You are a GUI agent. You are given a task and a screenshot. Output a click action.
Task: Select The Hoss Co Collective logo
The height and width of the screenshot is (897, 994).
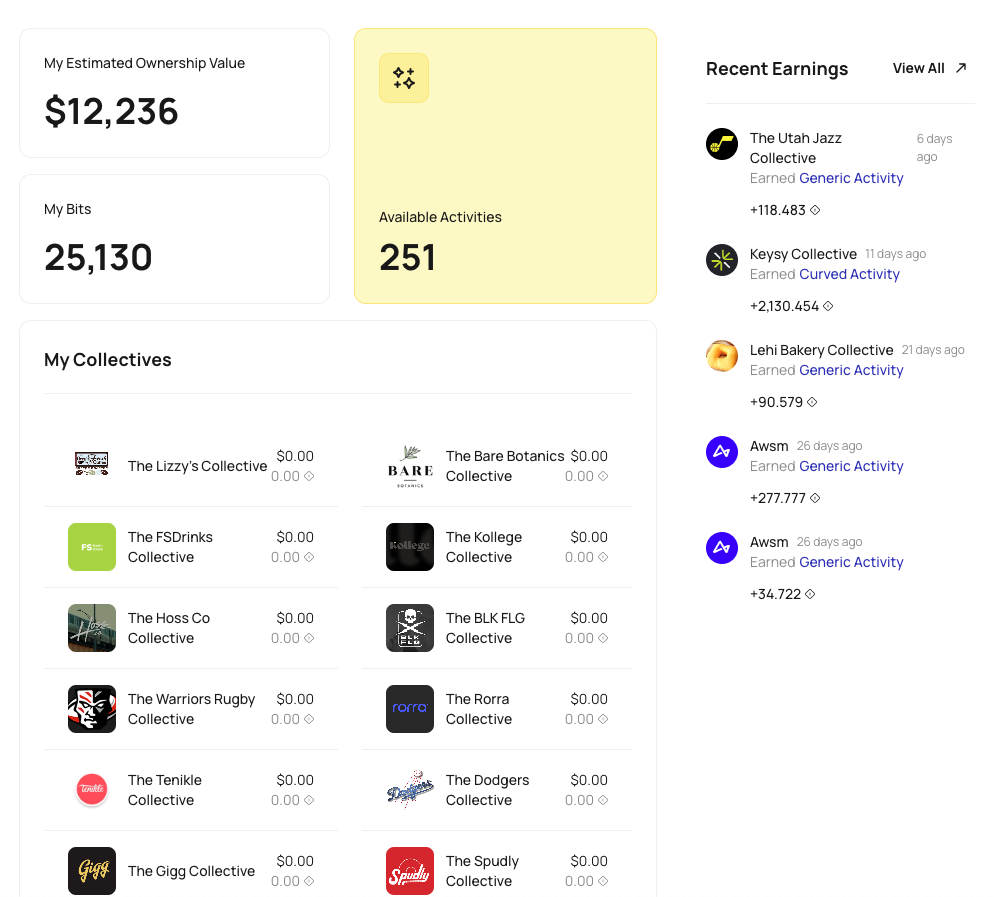(x=92, y=628)
